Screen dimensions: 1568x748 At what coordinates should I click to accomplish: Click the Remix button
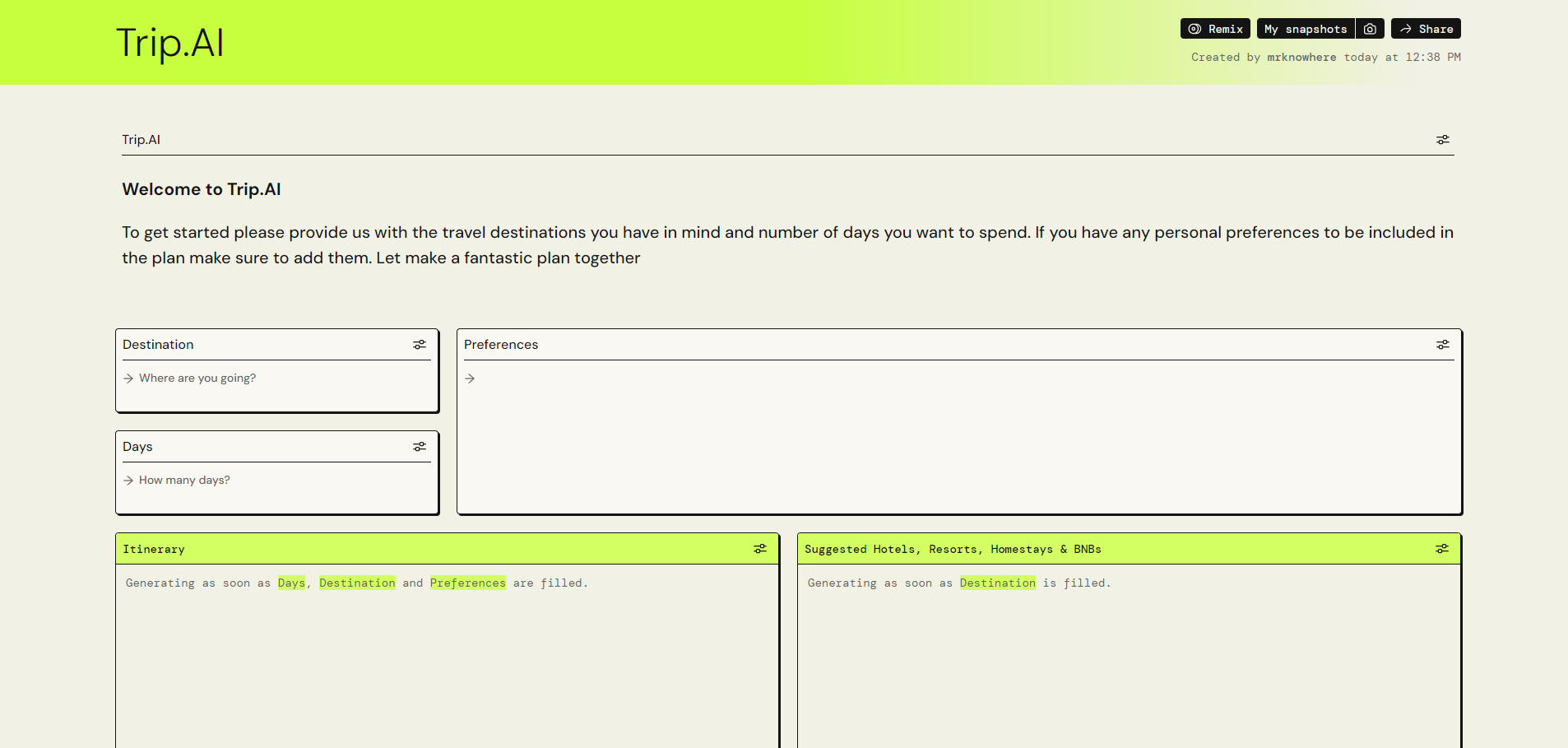click(x=1215, y=29)
